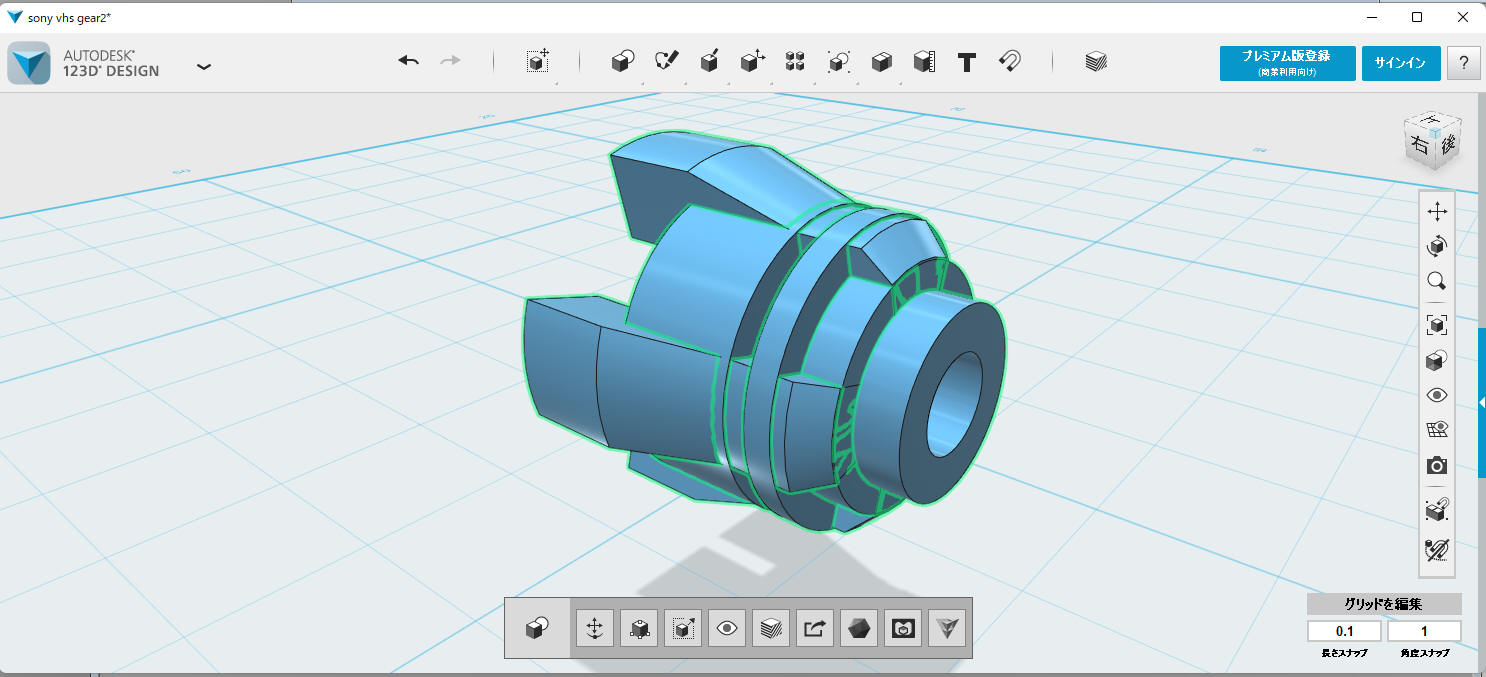Expand the 123D Design application menu chevron
Image resolution: width=1486 pixels, height=677 pixels.
(x=204, y=67)
